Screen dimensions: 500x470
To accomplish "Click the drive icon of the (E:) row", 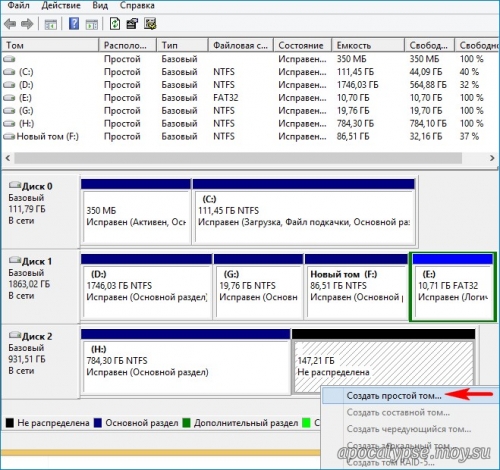I will (x=9, y=98).
